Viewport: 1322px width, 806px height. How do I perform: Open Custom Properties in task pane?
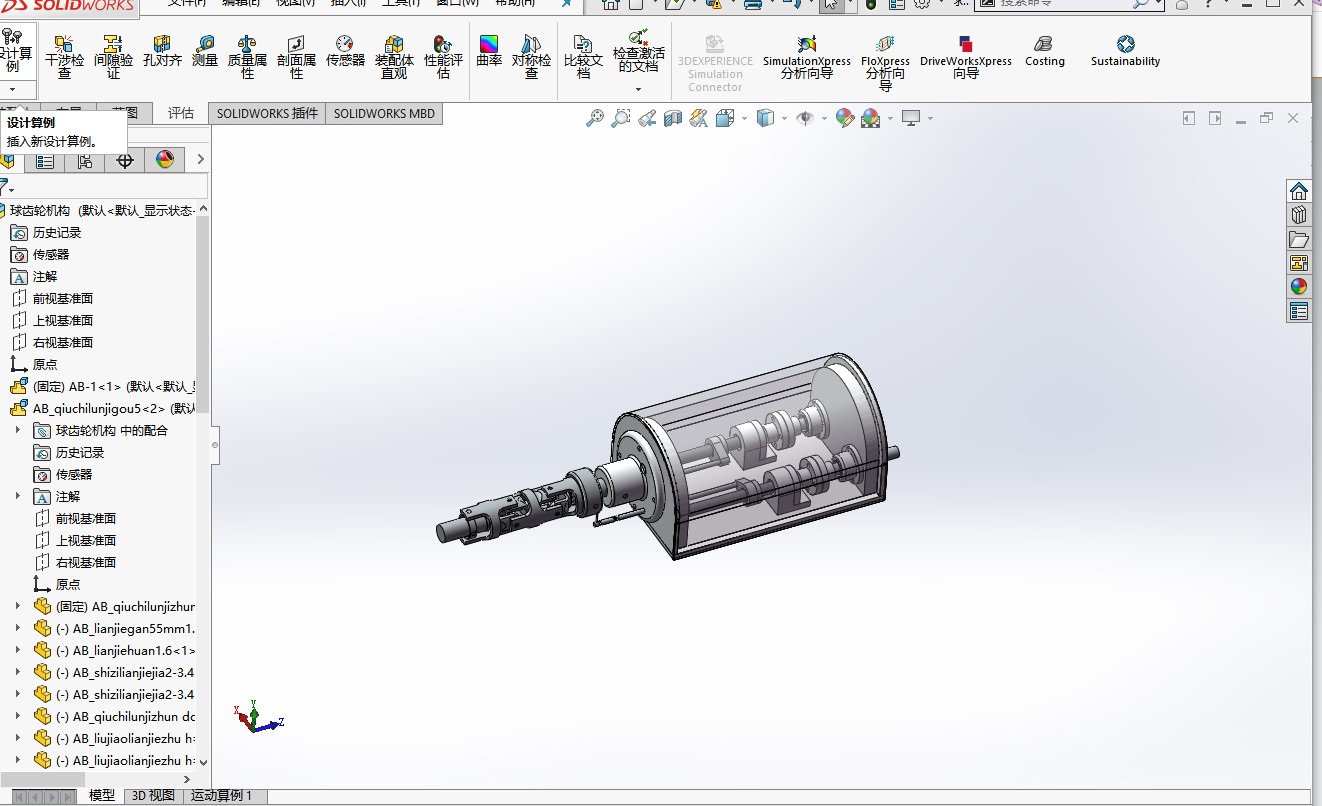(1299, 311)
